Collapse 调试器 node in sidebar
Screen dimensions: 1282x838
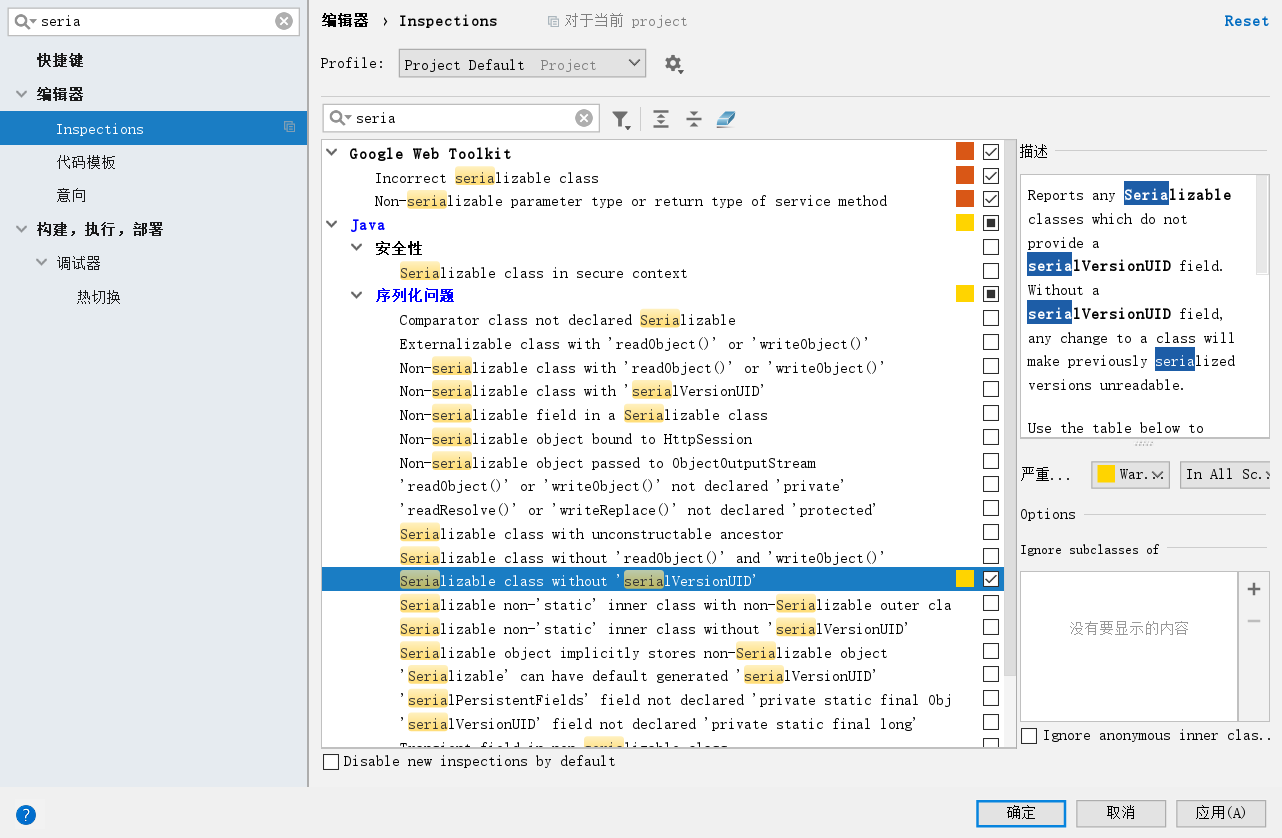(x=42, y=263)
